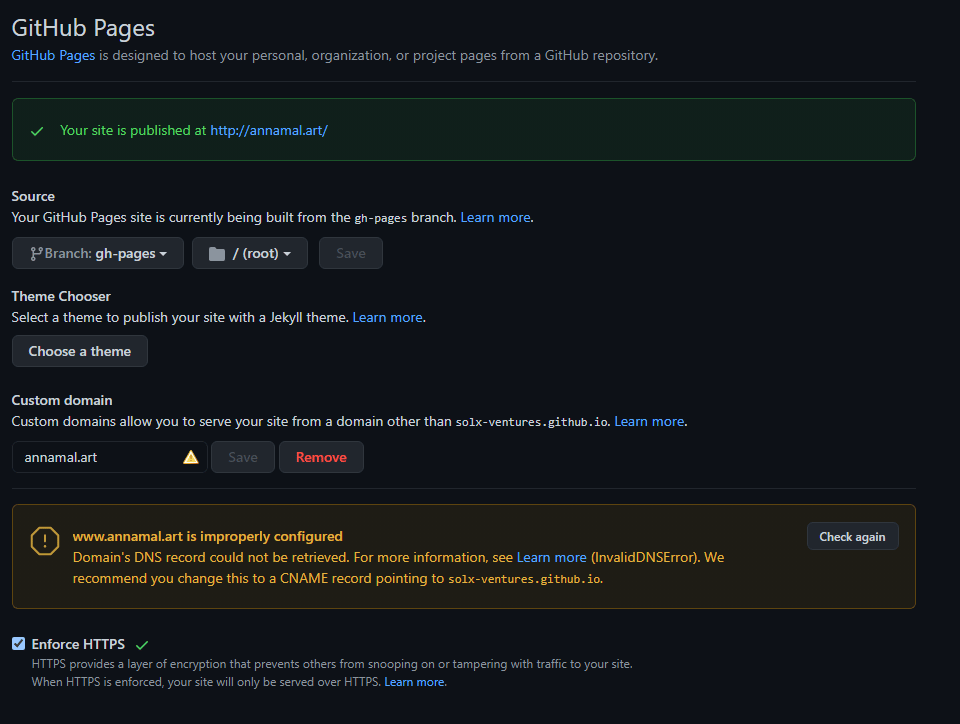Click the branch icon in Branch selector
The height and width of the screenshot is (724, 960).
point(36,253)
